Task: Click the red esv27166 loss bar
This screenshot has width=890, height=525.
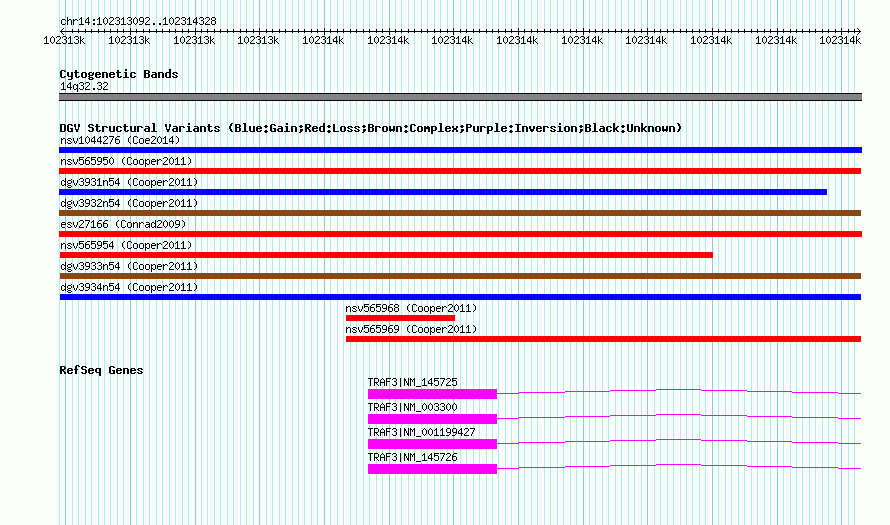Action: [460, 234]
